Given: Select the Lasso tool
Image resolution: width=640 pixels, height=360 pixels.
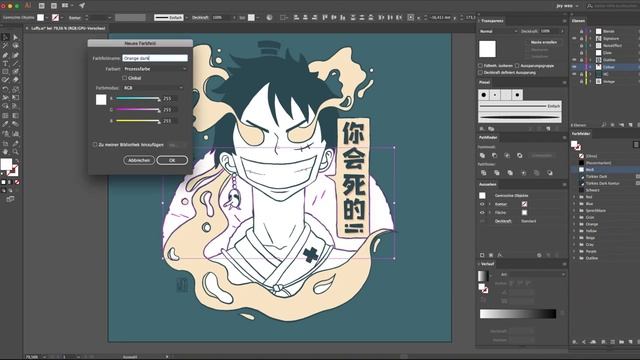Looking at the screenshot, I should [x=16, y=46].
